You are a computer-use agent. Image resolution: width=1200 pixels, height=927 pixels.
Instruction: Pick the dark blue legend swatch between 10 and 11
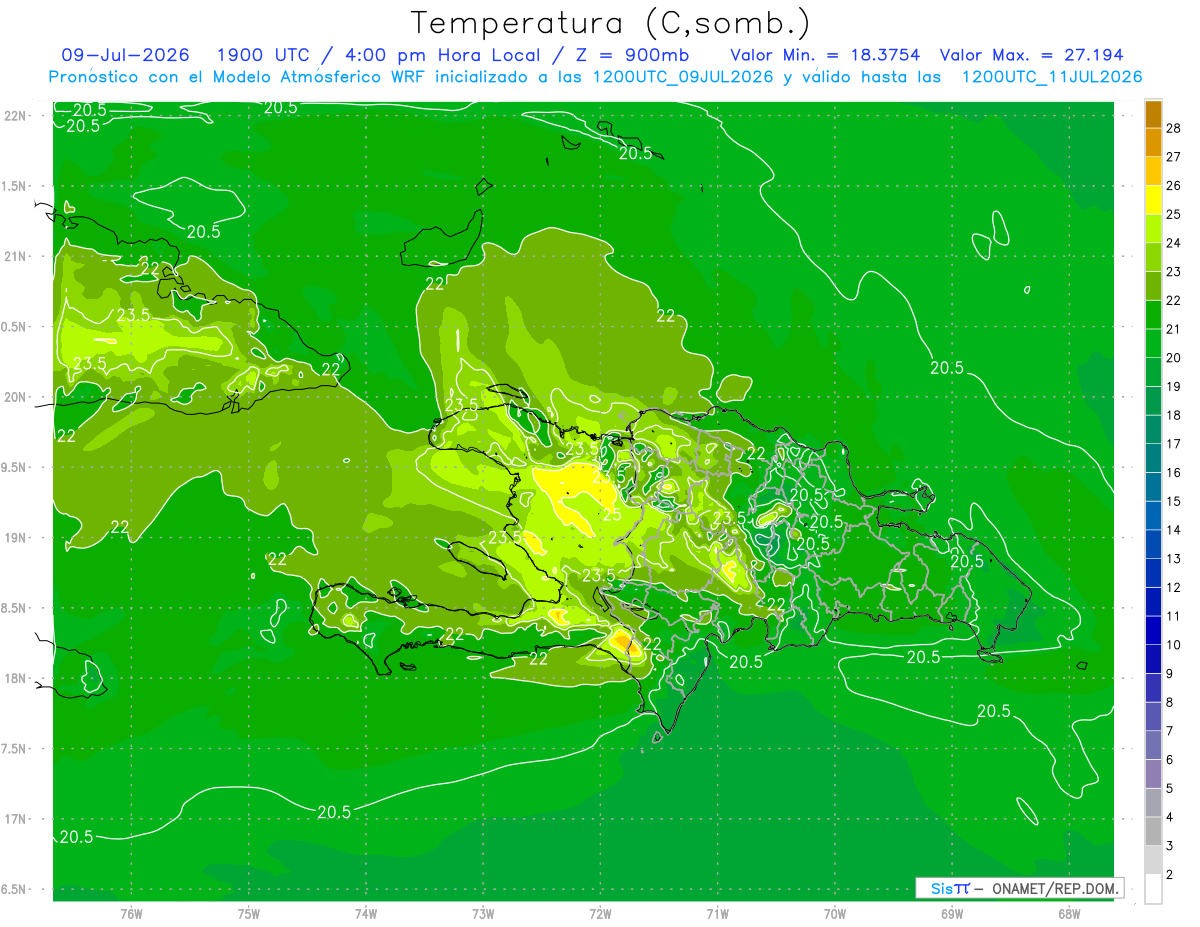tap(1153, 631)
